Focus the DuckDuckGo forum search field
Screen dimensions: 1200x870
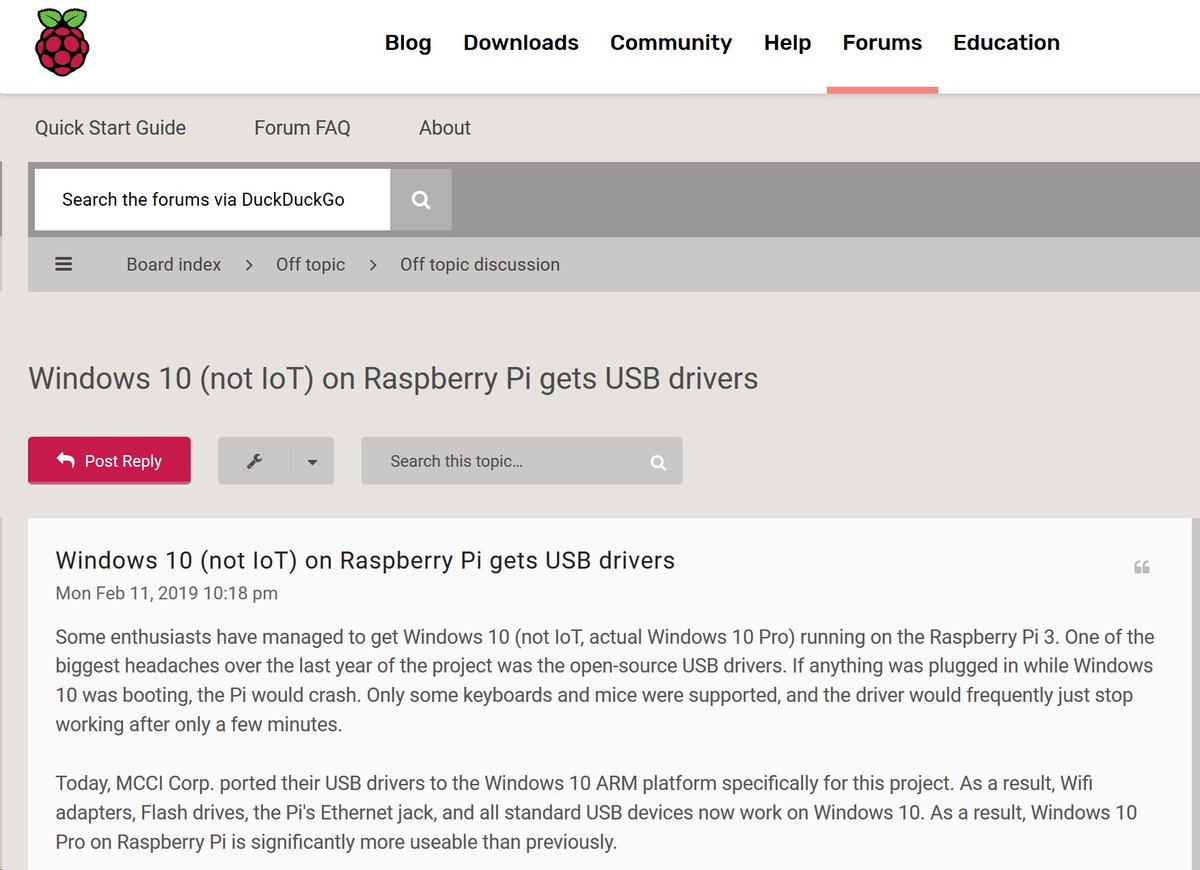point(212,200)
